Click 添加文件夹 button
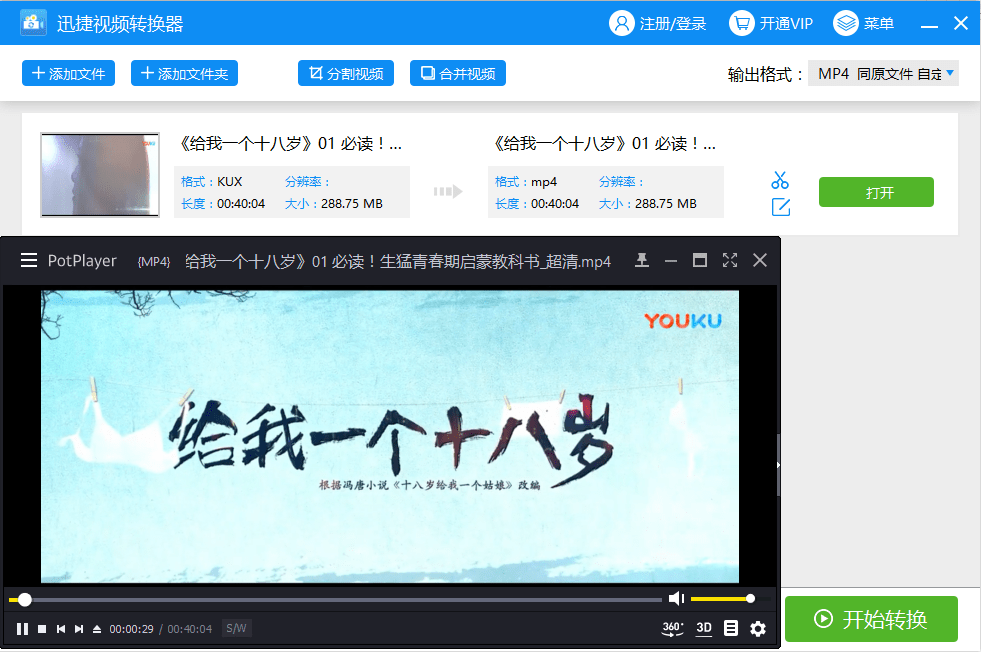 tap(184, 73)
